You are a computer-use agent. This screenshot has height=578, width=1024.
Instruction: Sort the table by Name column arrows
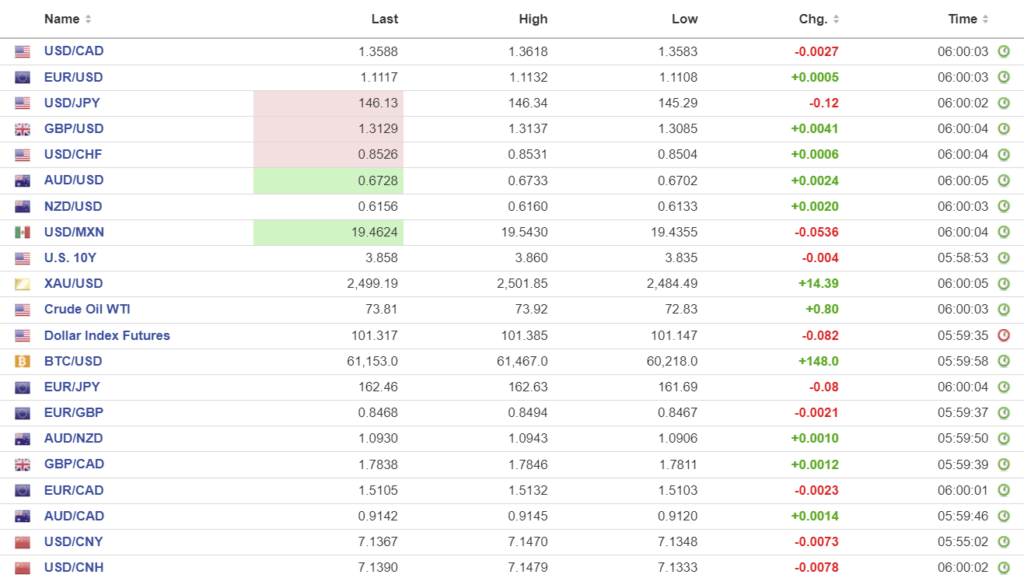(88, 19)
